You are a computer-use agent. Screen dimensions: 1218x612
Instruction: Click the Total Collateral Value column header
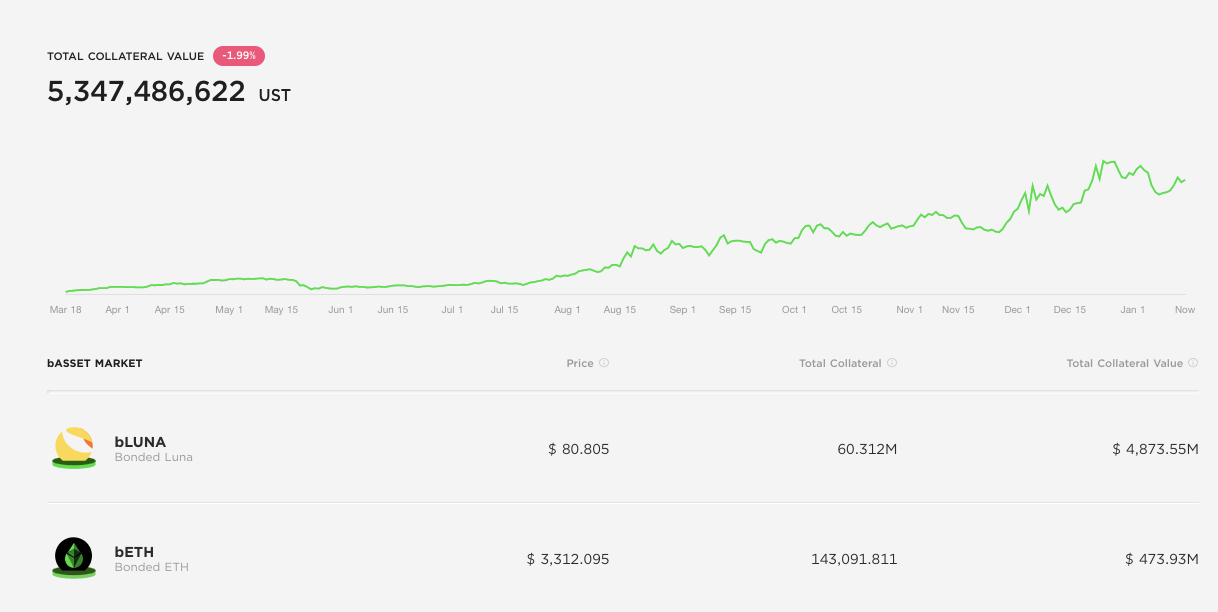click(1124, 363)
